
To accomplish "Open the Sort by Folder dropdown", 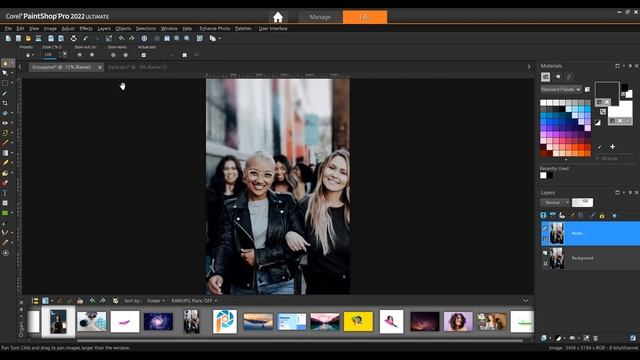I will [x=156, y=301].
